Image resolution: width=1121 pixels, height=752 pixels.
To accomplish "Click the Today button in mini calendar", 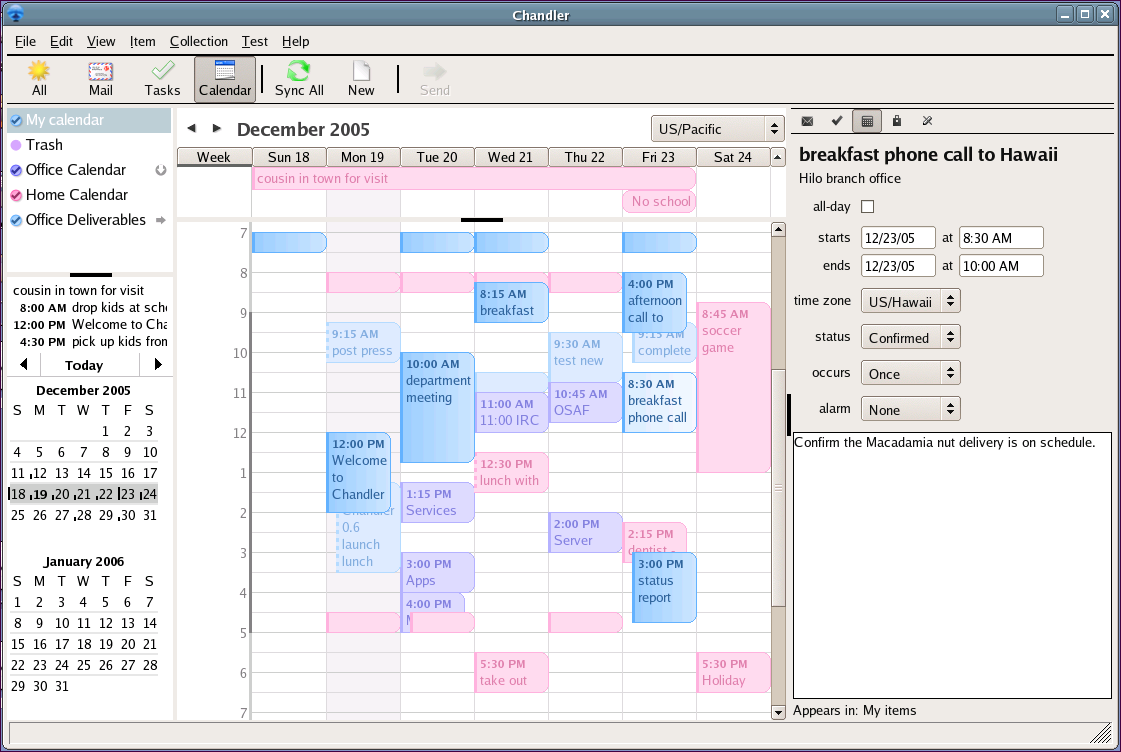I will click(84, 365).
